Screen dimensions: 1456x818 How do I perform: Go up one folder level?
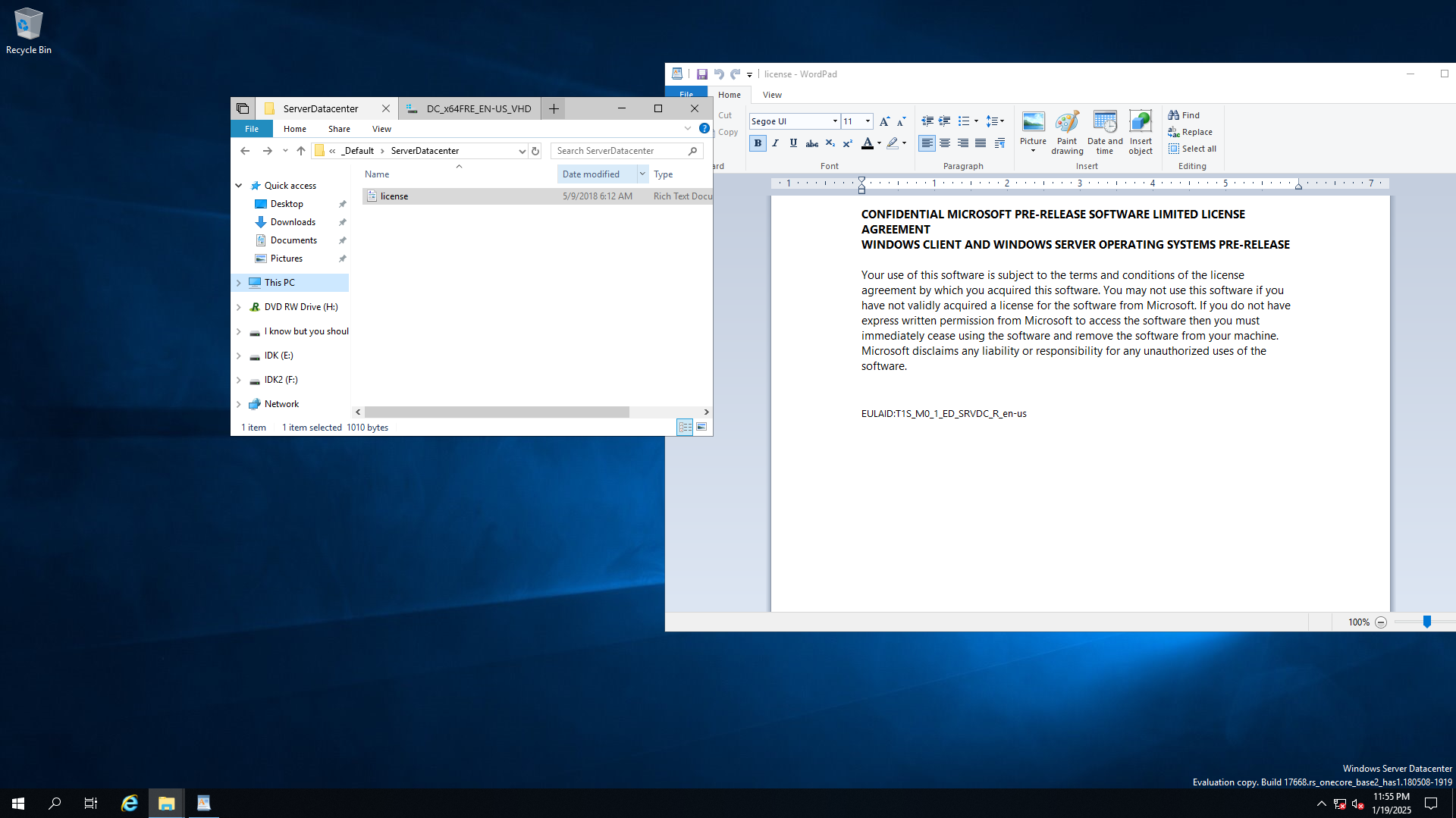coord(301,151)
